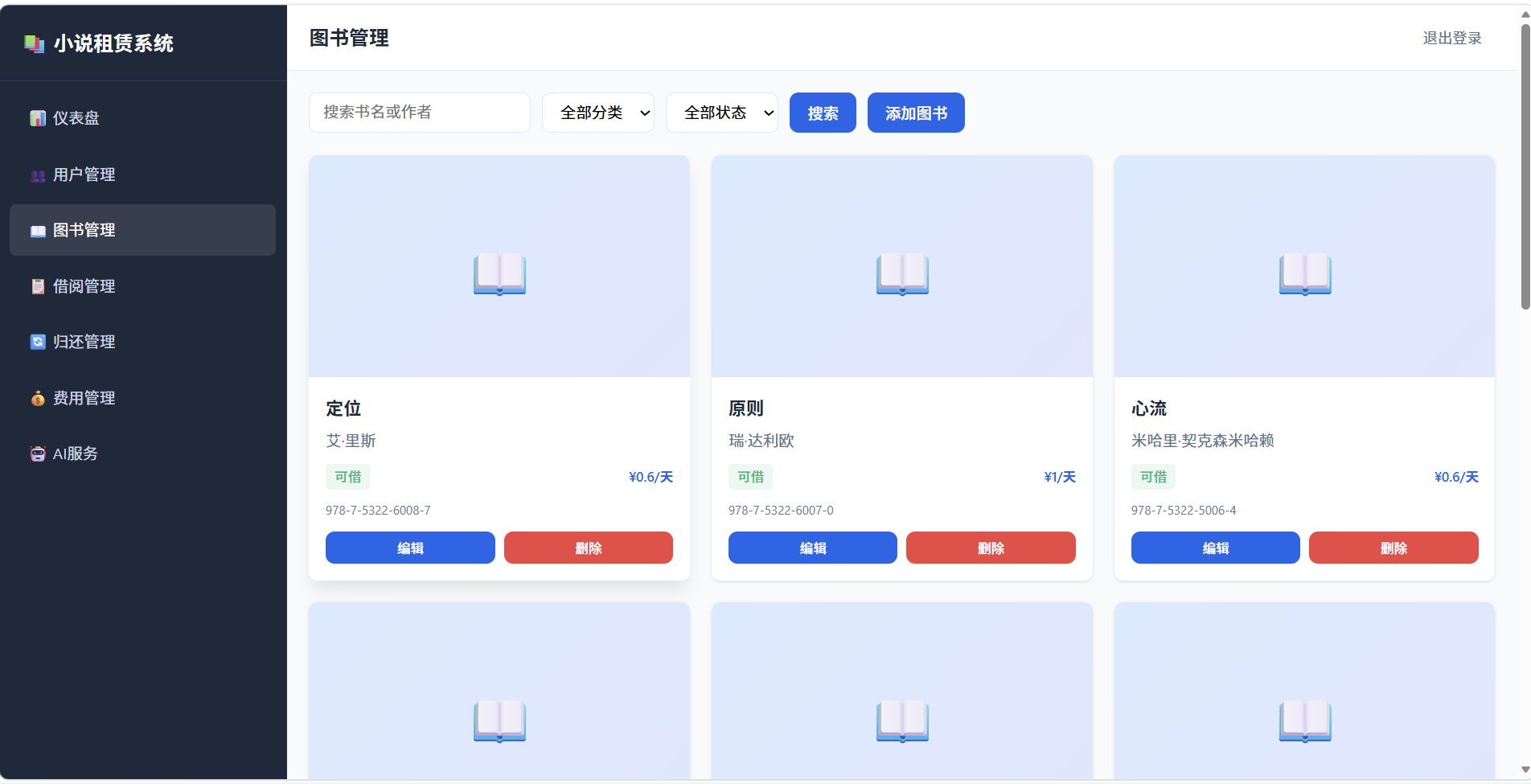Click the 可借 status badge on 原则
This screenshot has width=1531, height=784.
click(751, 477)
